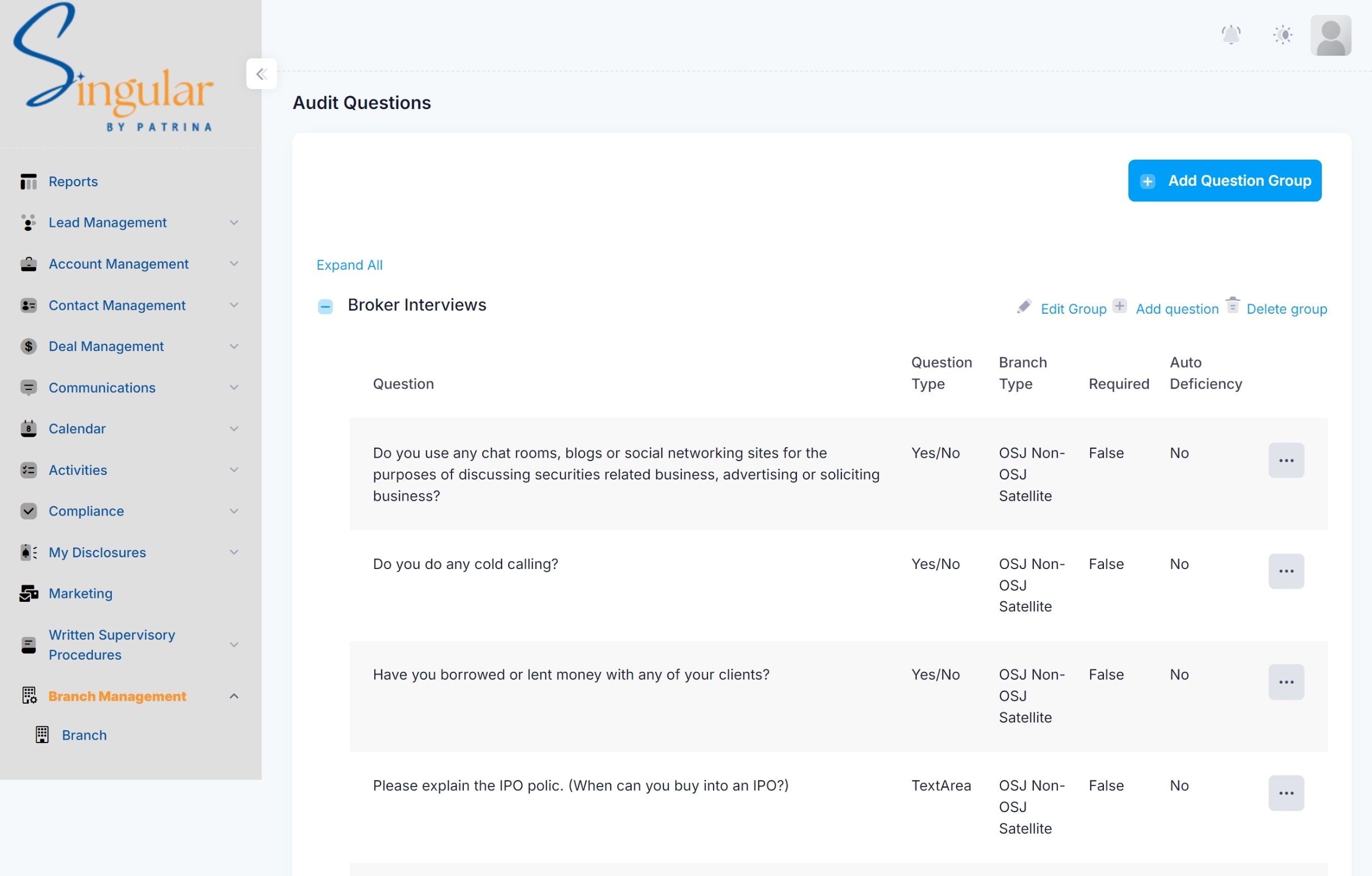Viewport: 1372px width, 876px height.
Task: Collapse the Broker Interviews group
Action: 325,306
